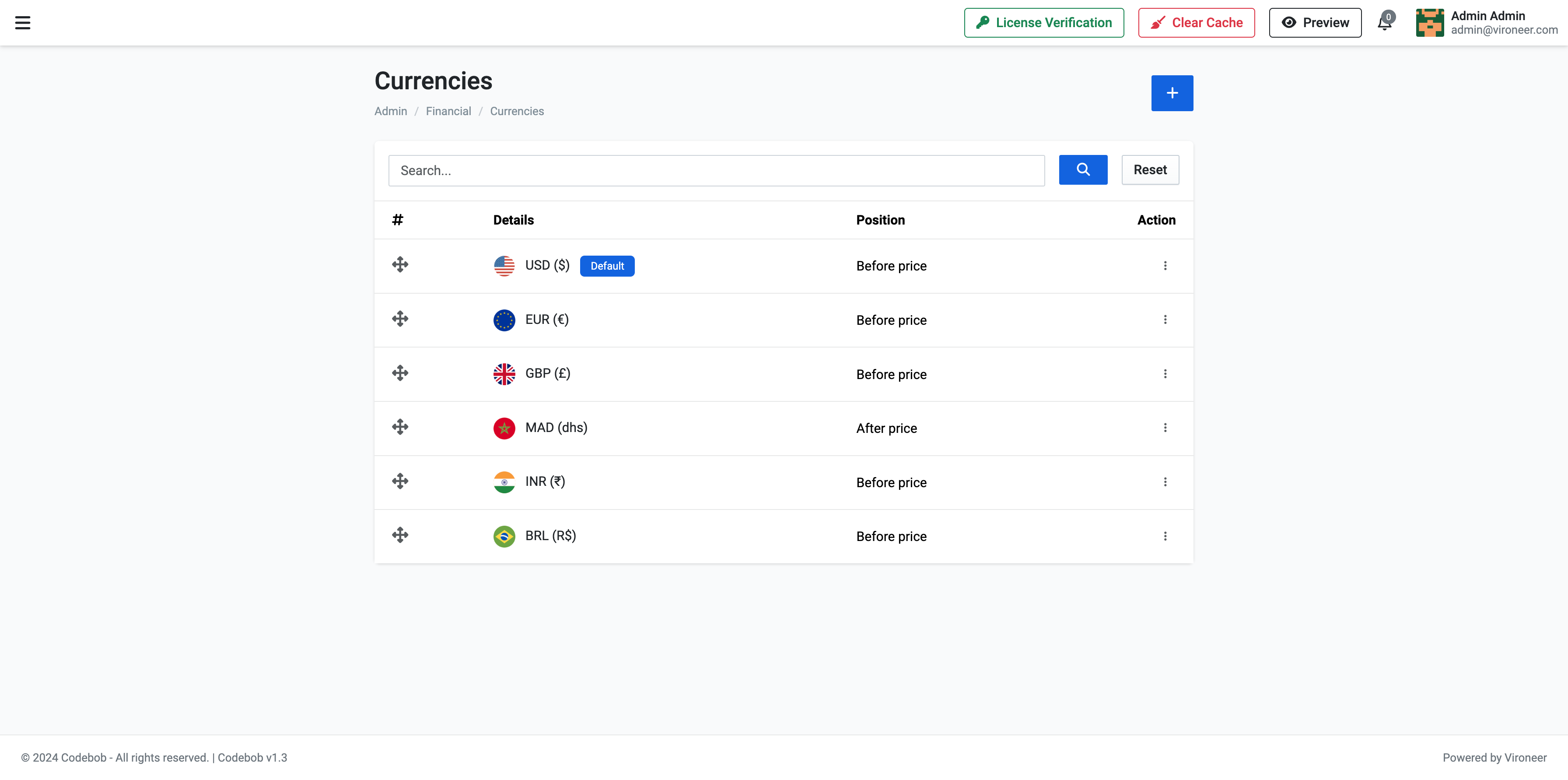Focus the Search input field
Viewport: 1568px width, 780px height.
tap(716, 171)
